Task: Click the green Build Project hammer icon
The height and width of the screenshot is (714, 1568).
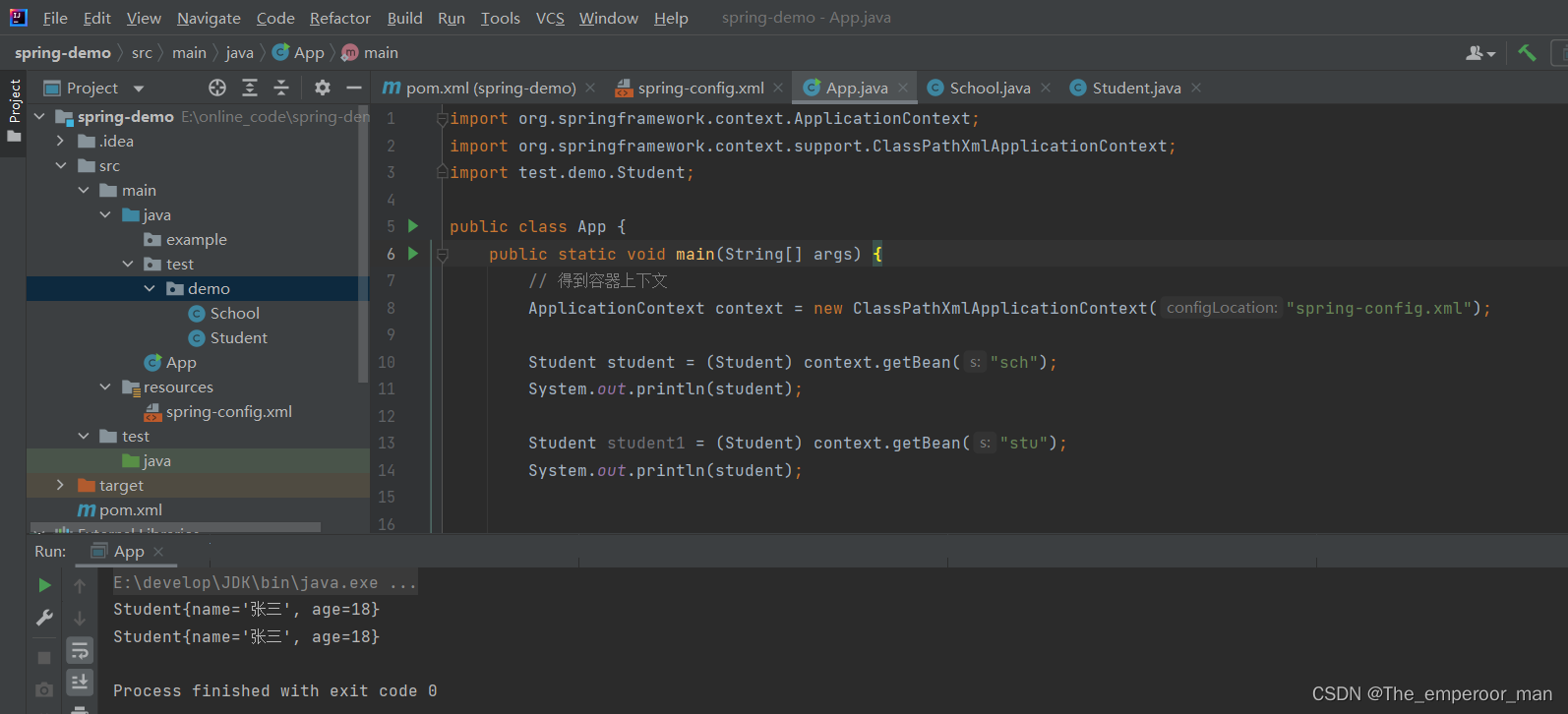Action: click(1526, 53)
